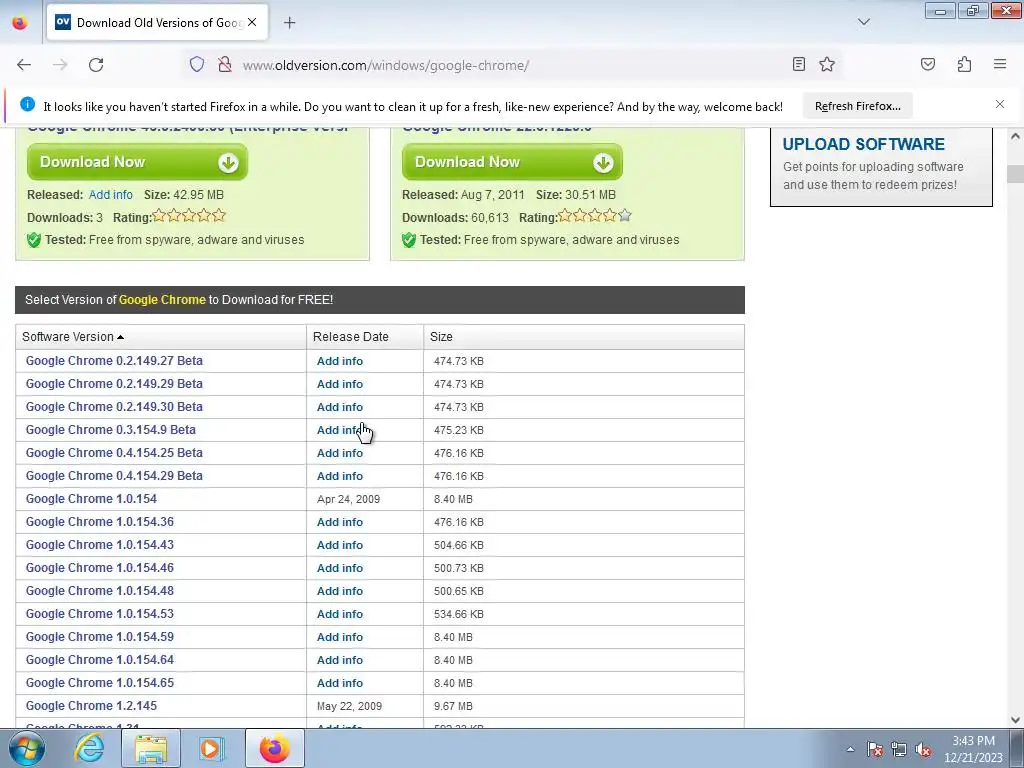Open Google Chrome 1.2.145 link
Screen dimensions: 1024x768
pos(91,705)
